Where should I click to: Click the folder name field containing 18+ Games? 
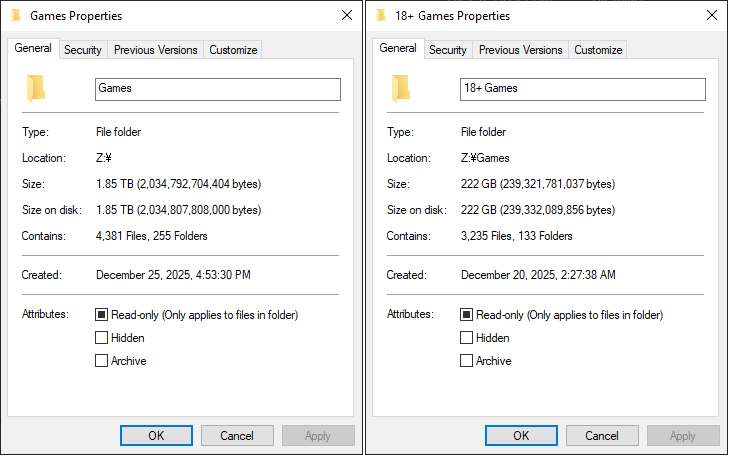(x=583, y=89)
